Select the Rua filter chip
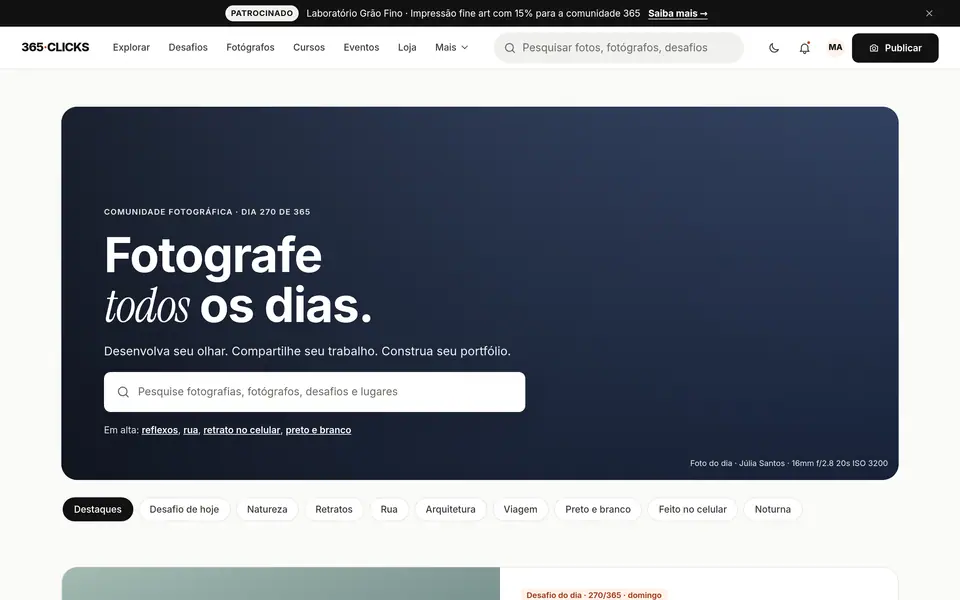This screenshot has height=600, width=960. click(389, 509)
